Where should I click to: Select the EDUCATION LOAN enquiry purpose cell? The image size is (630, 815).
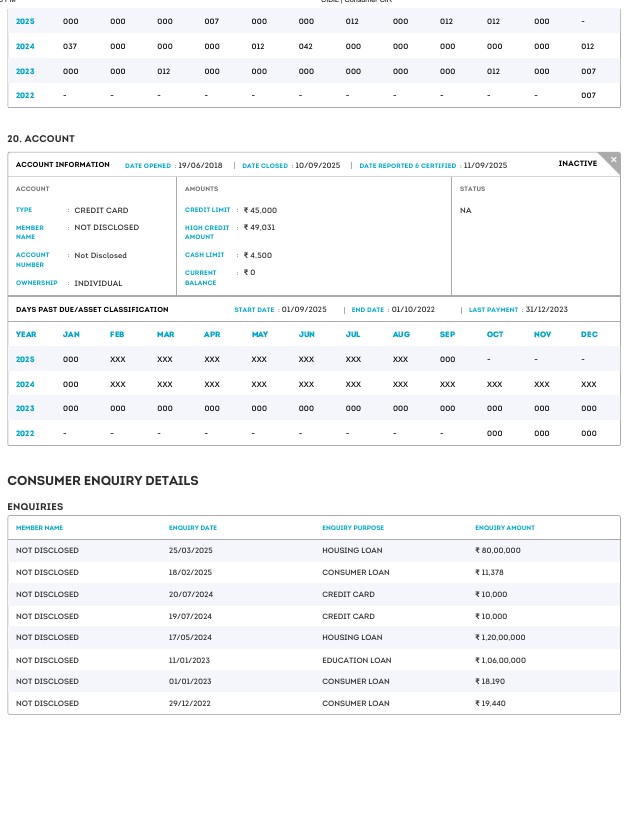click(x=356, y=660)
